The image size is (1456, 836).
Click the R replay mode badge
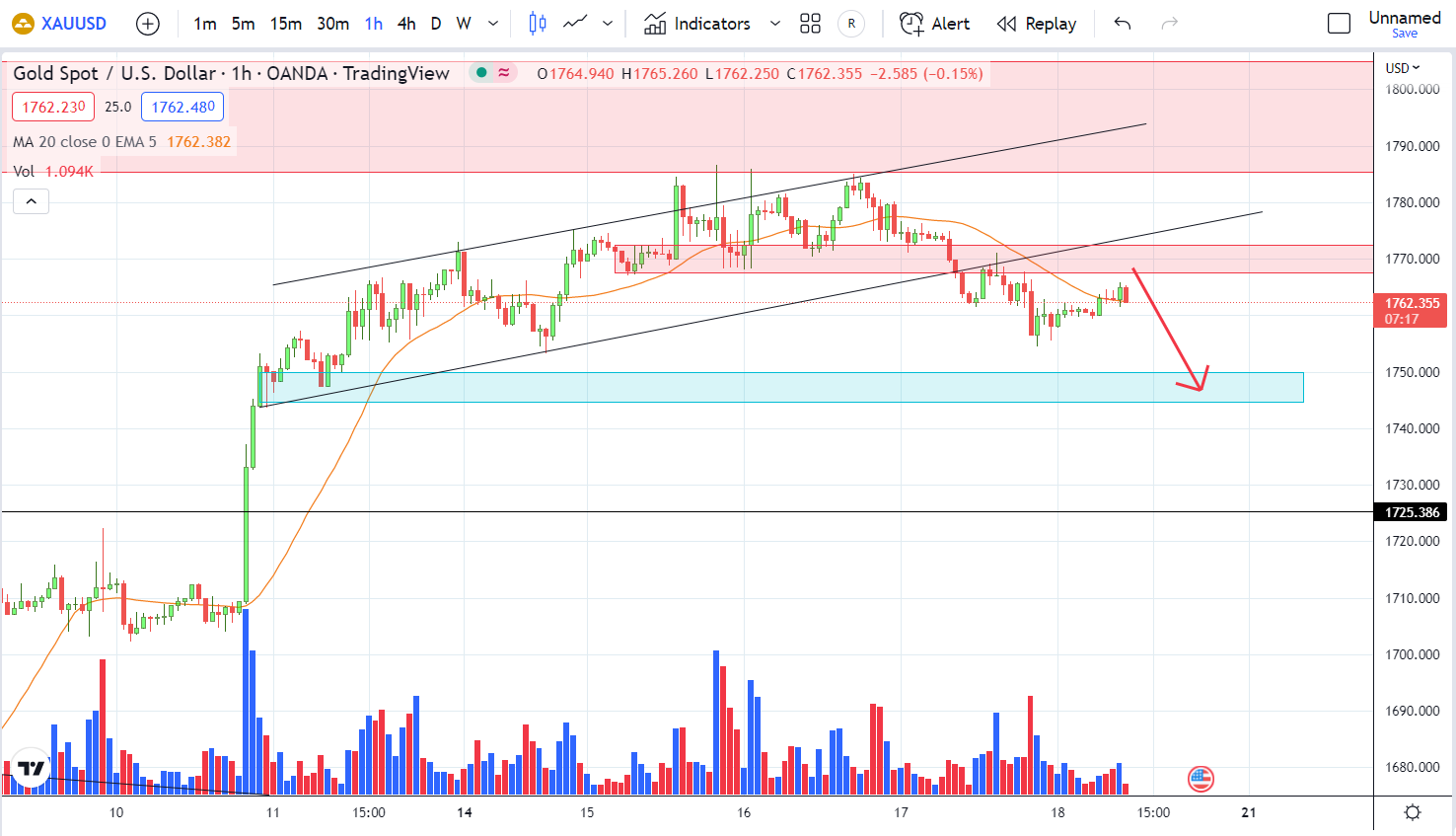coord(851,24)
